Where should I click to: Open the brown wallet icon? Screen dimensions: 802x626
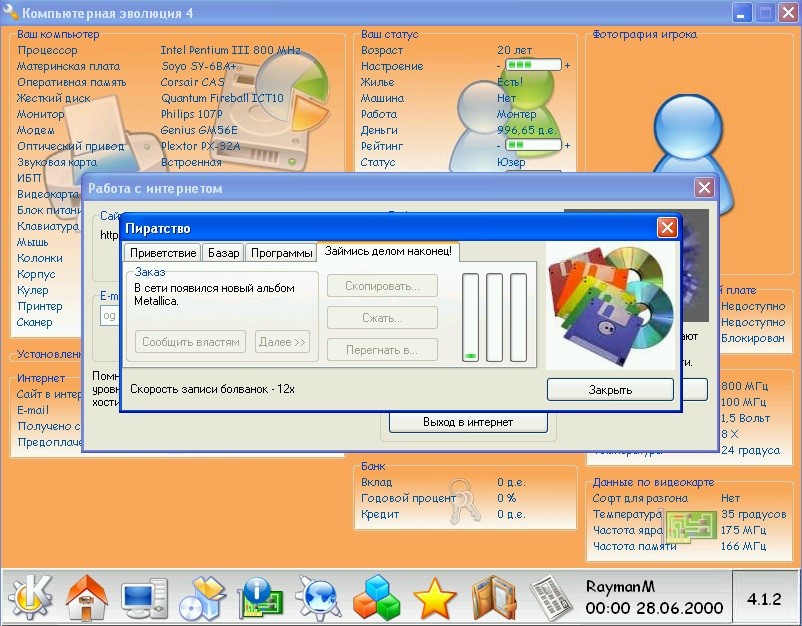point(493,597)
